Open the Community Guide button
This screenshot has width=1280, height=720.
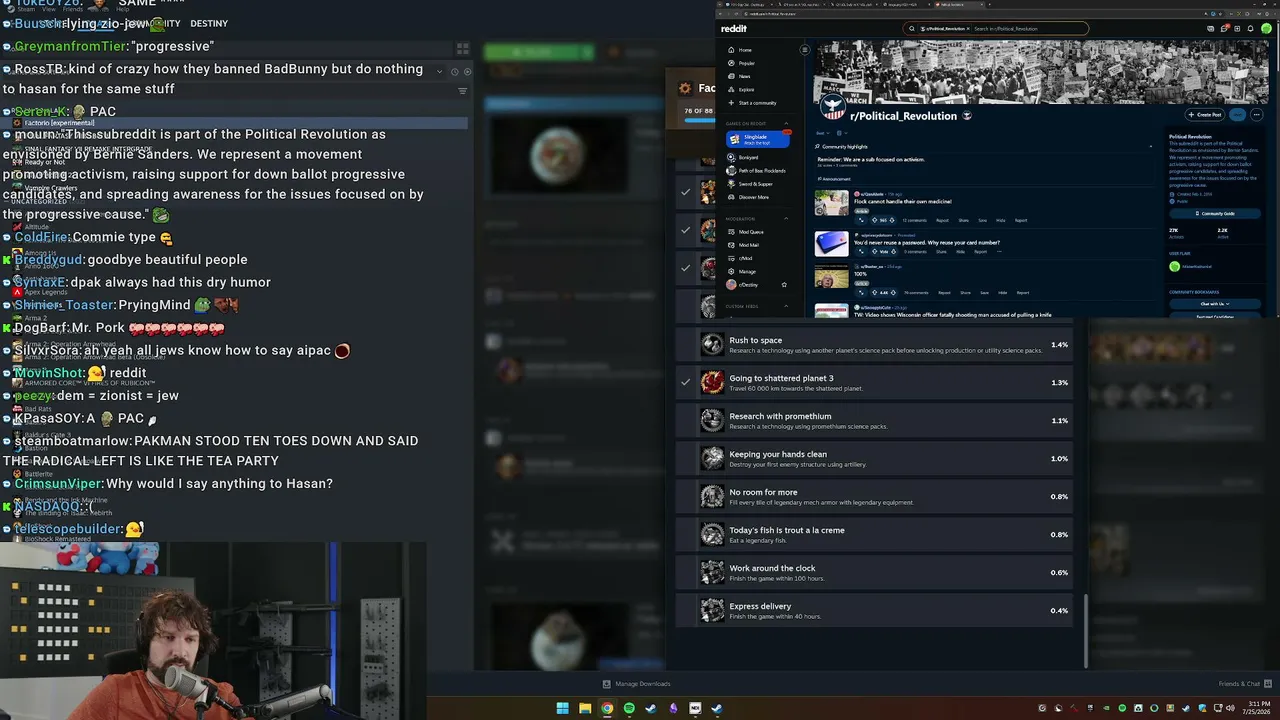(x=1216, y=213)
